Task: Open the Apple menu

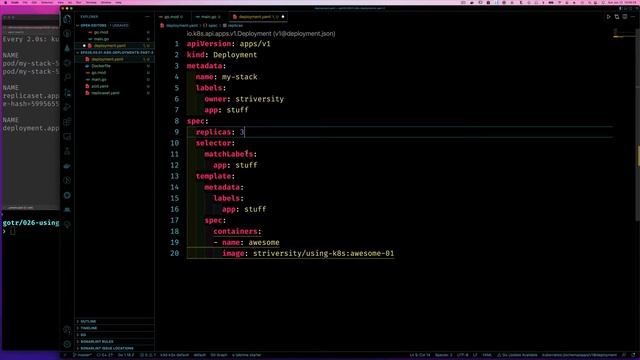Action: pyautogui.click(x=6, y=2)
